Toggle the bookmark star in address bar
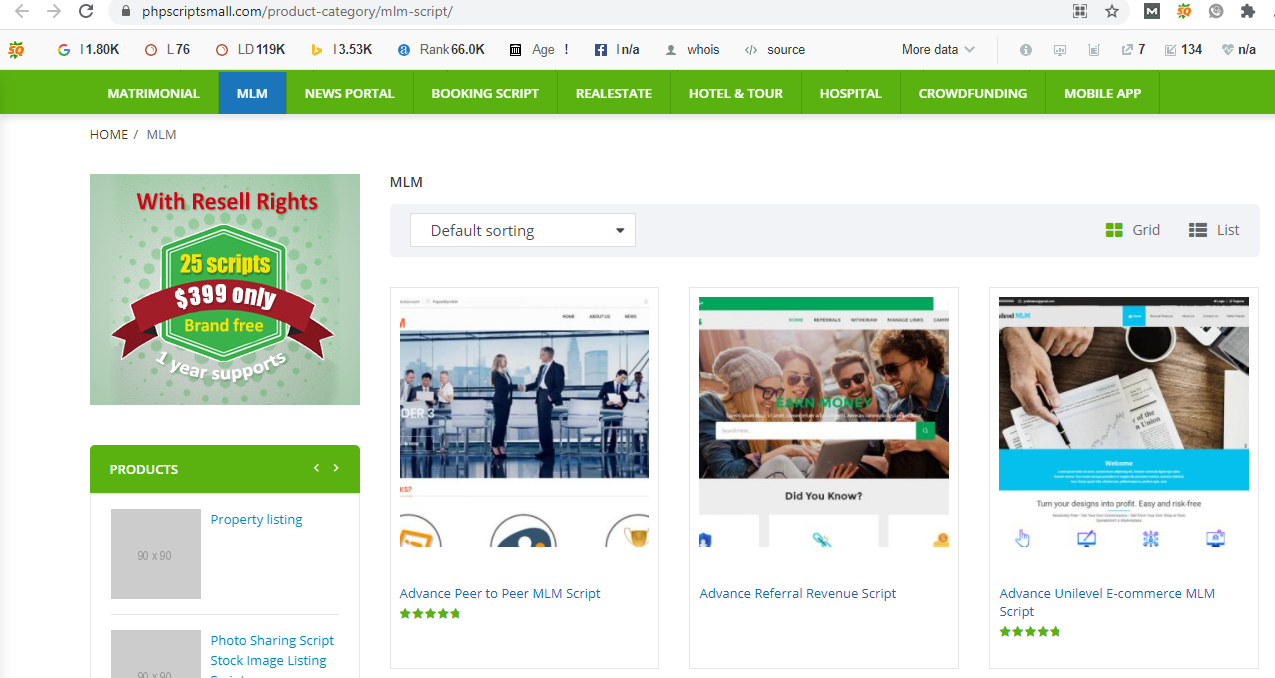The image size is (1275, 678). click(1111, 12)
